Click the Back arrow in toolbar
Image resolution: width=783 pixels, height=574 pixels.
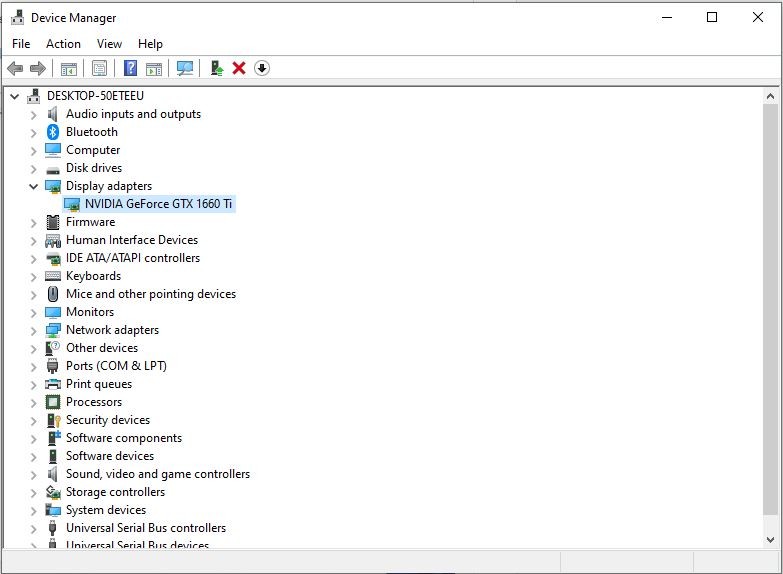(15, 68)
